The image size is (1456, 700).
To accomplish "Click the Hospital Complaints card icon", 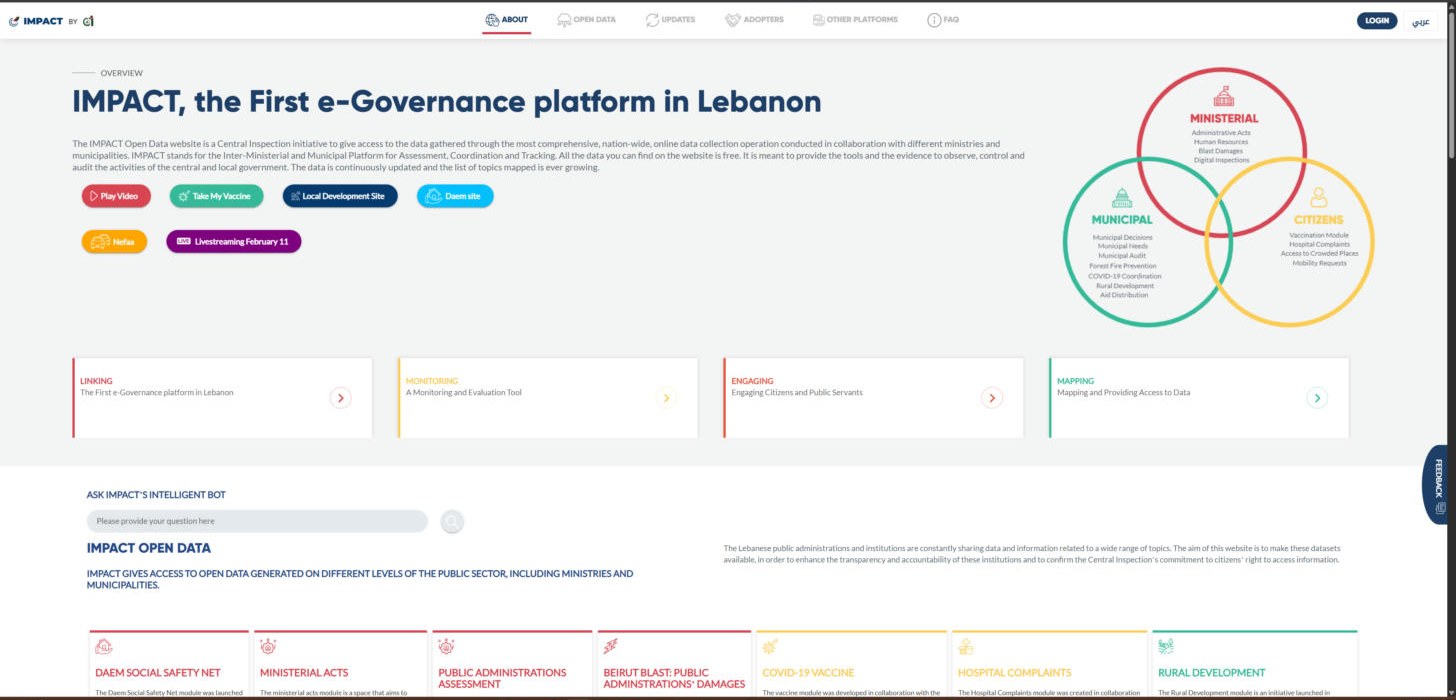I will click(x=966, y=647).
